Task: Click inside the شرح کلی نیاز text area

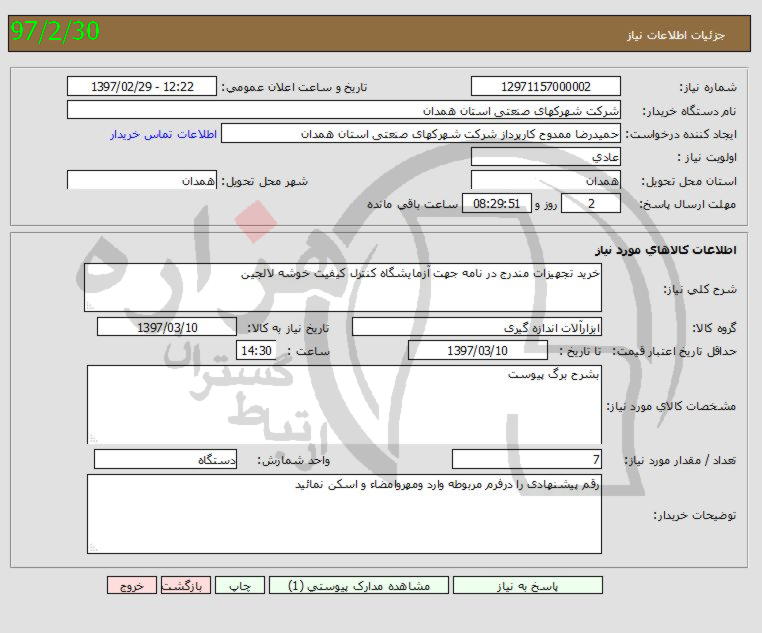Action: [343, 288]
